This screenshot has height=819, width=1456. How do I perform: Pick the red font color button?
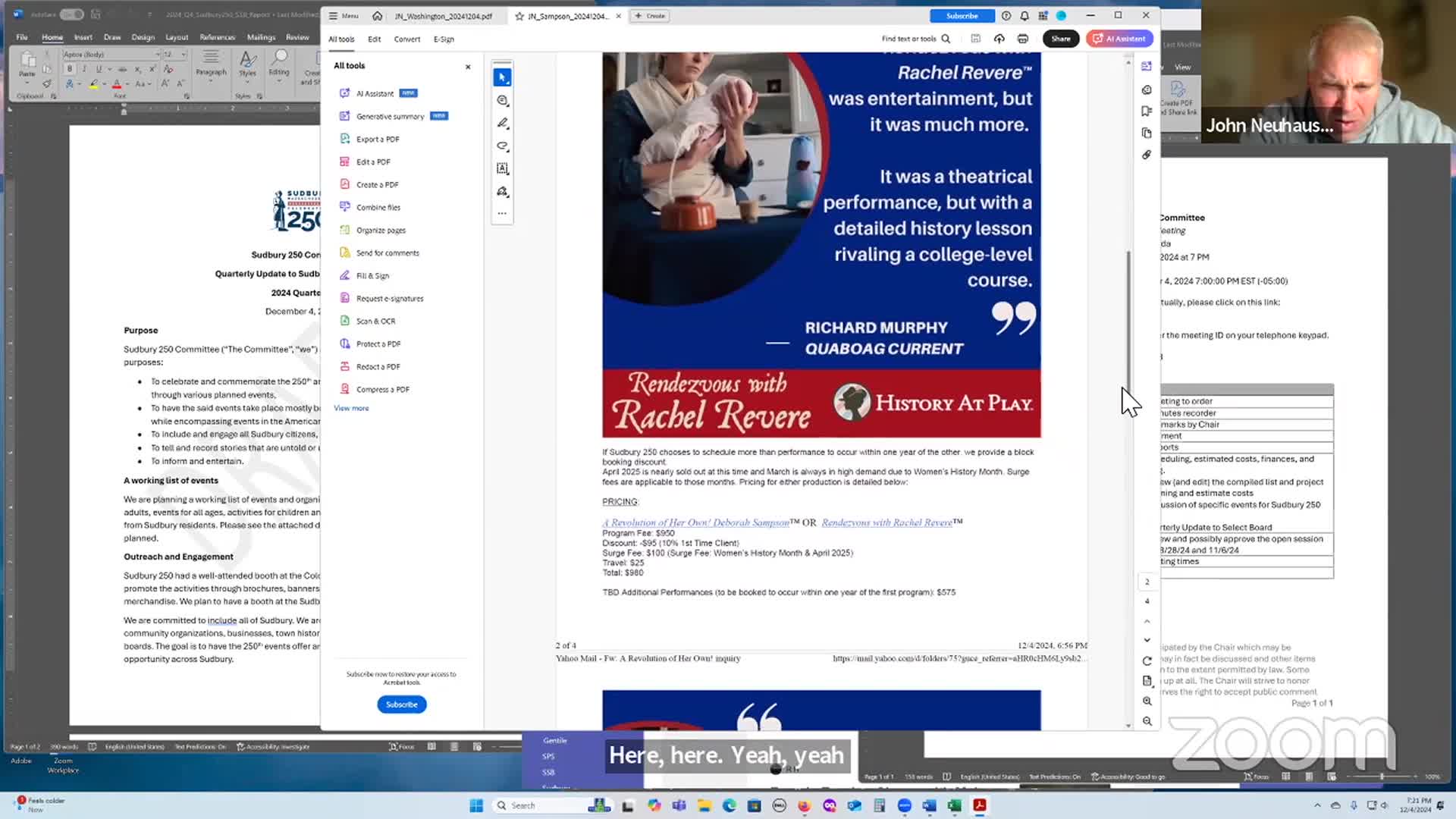tap(116, 84)
